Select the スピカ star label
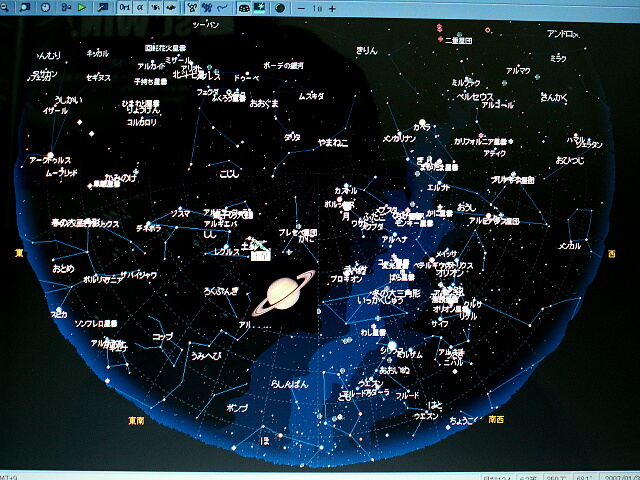This screenshot has width=640, height=480. click(x=59, y=314)
